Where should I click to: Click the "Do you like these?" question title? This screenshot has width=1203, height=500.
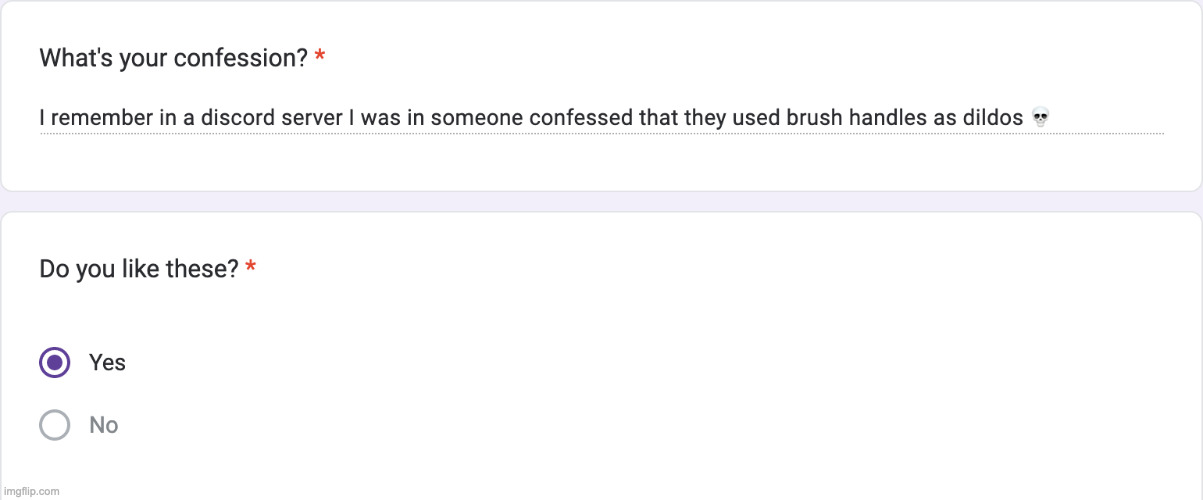(x=138, y=269)
